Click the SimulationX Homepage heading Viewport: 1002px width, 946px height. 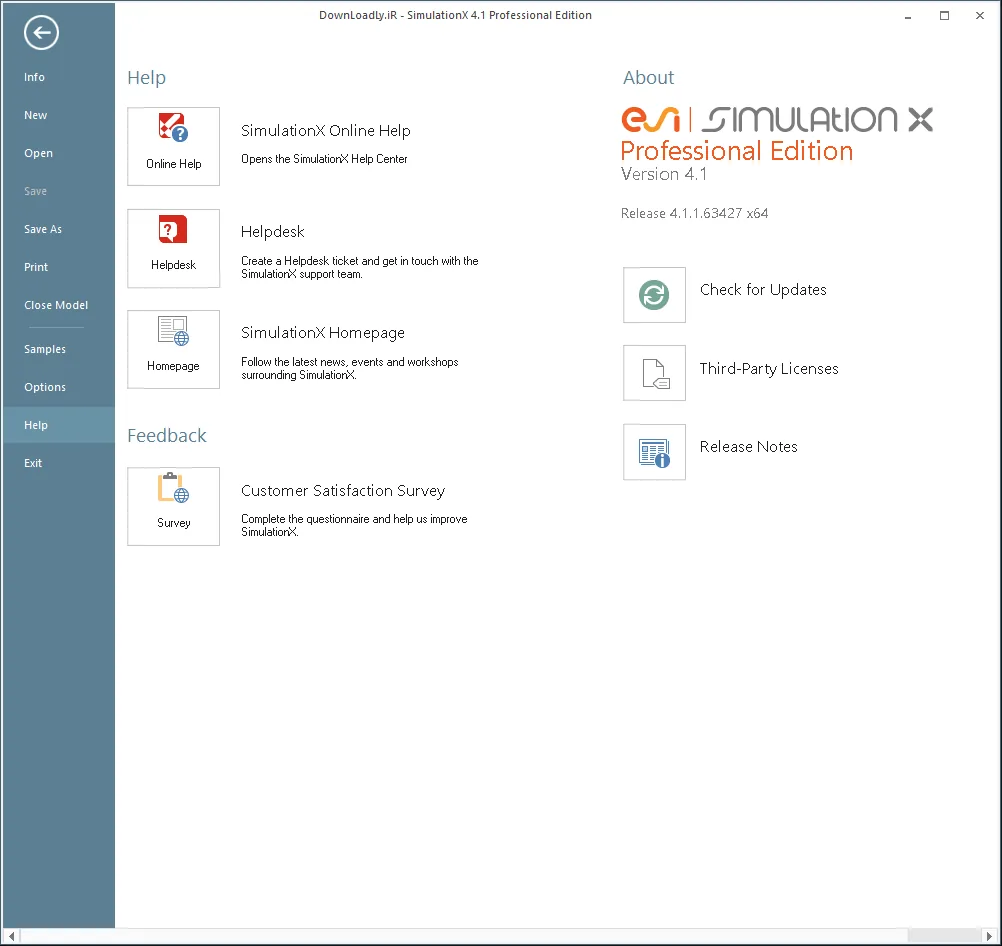click(323, 333)
